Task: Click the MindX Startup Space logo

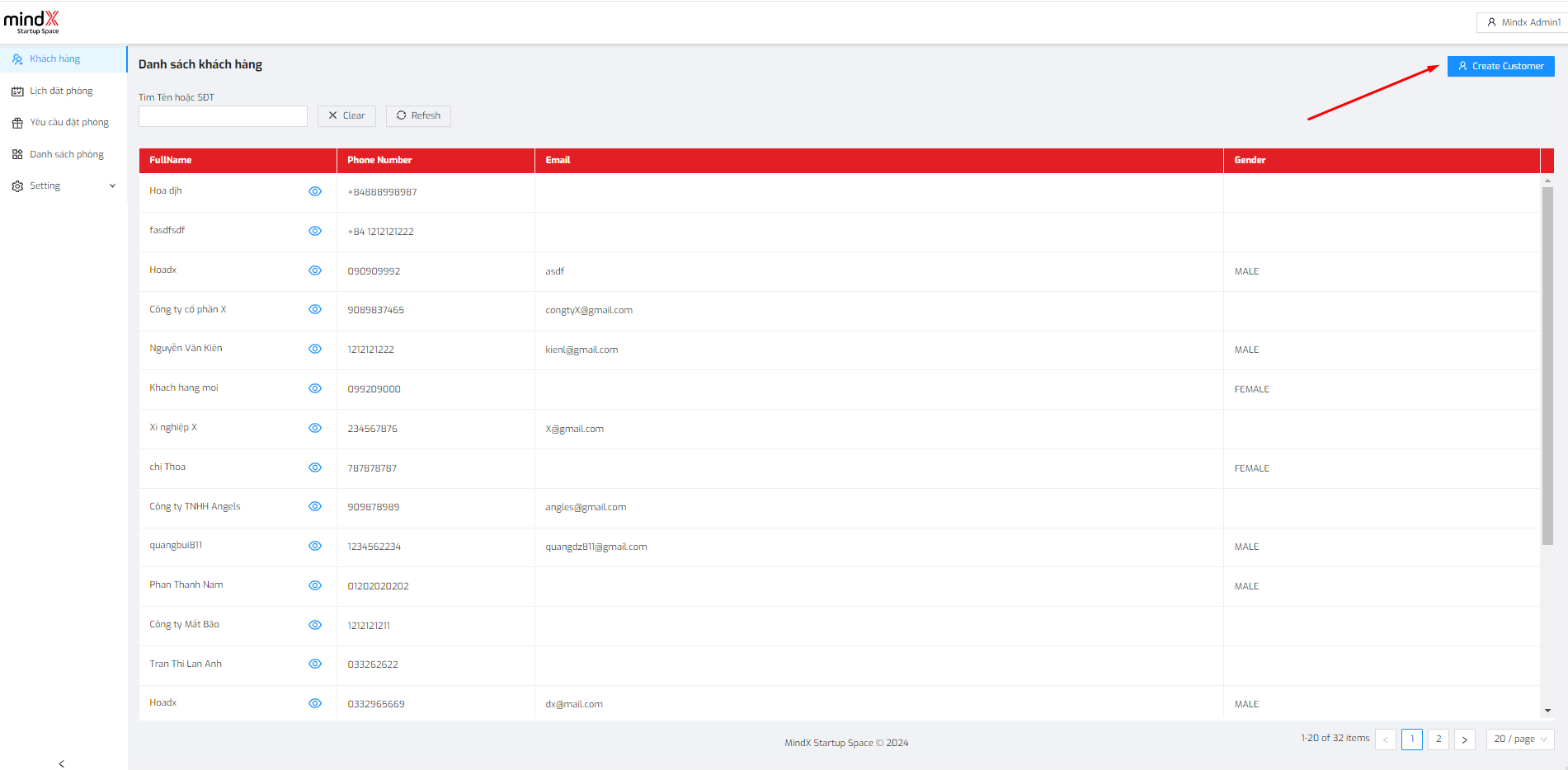Action: (31, 22)
